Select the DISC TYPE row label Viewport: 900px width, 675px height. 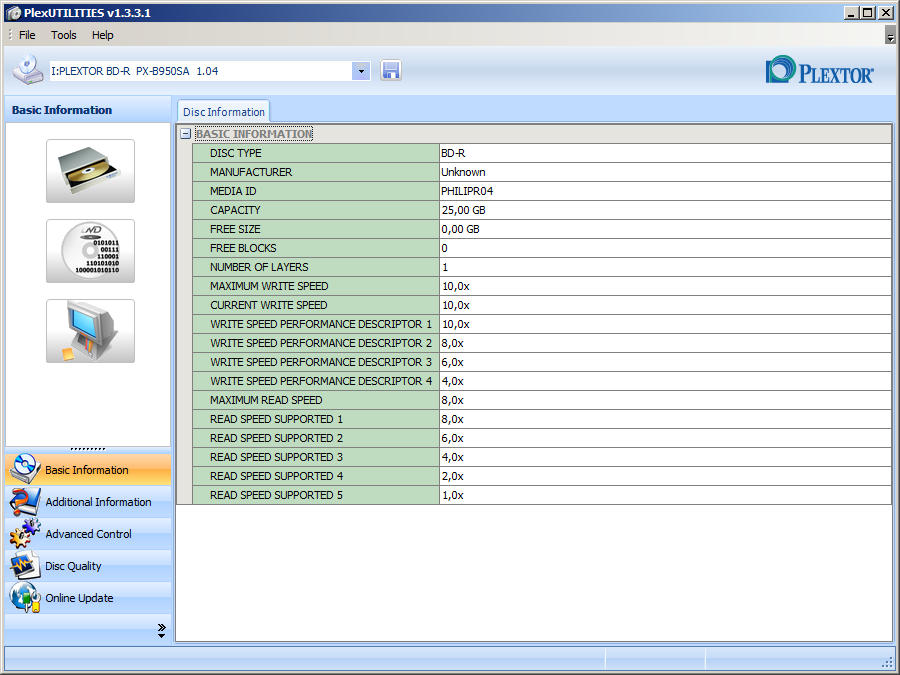235,153
